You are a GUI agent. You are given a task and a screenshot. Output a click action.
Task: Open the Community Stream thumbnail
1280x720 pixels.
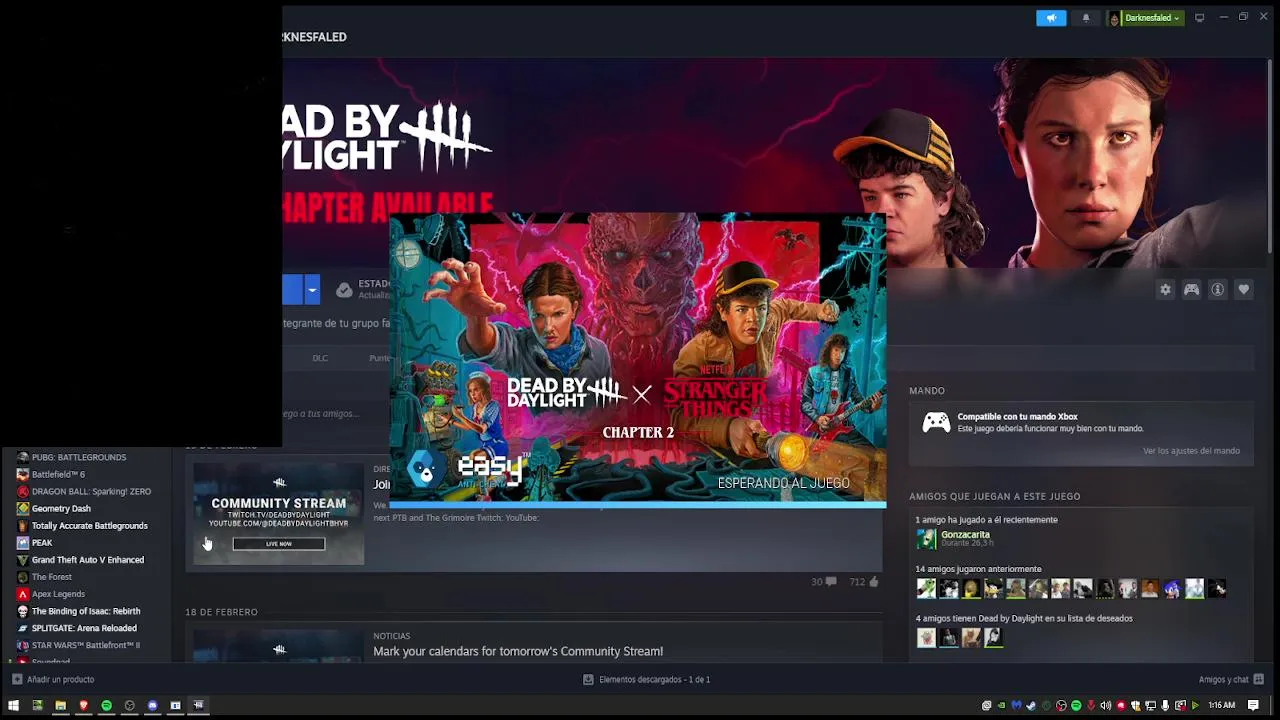click(x=279, y=513)
